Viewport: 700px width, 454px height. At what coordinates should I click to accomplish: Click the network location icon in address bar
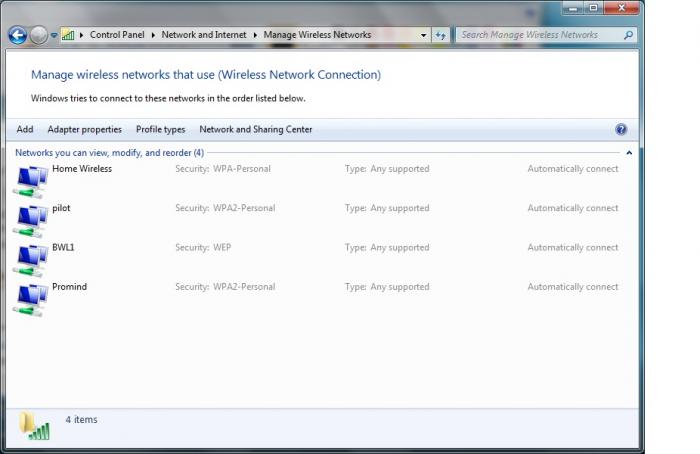coord(68,35)
